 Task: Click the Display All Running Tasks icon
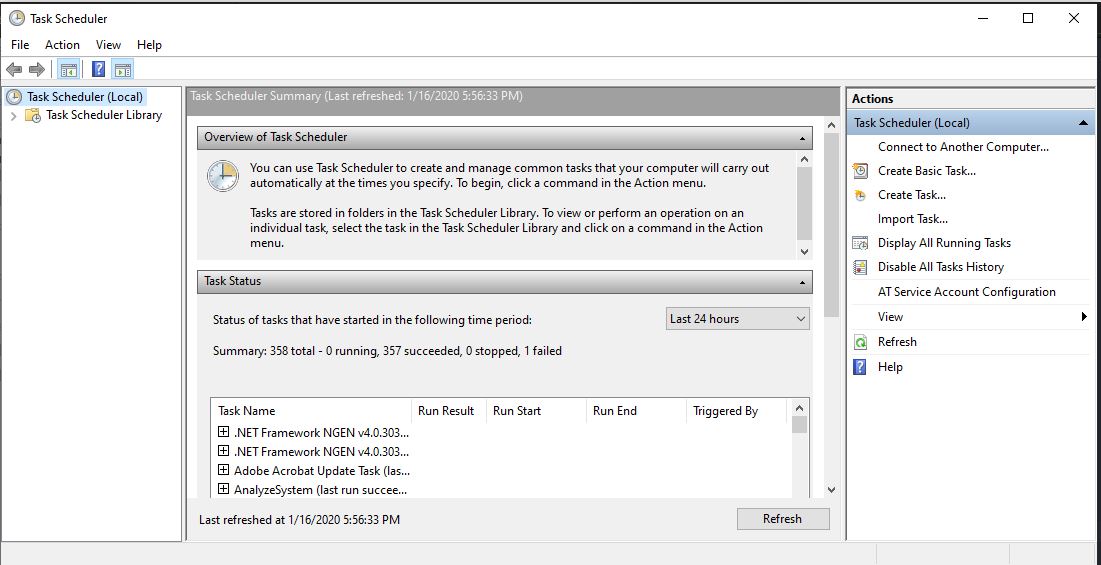click(860, 243)
